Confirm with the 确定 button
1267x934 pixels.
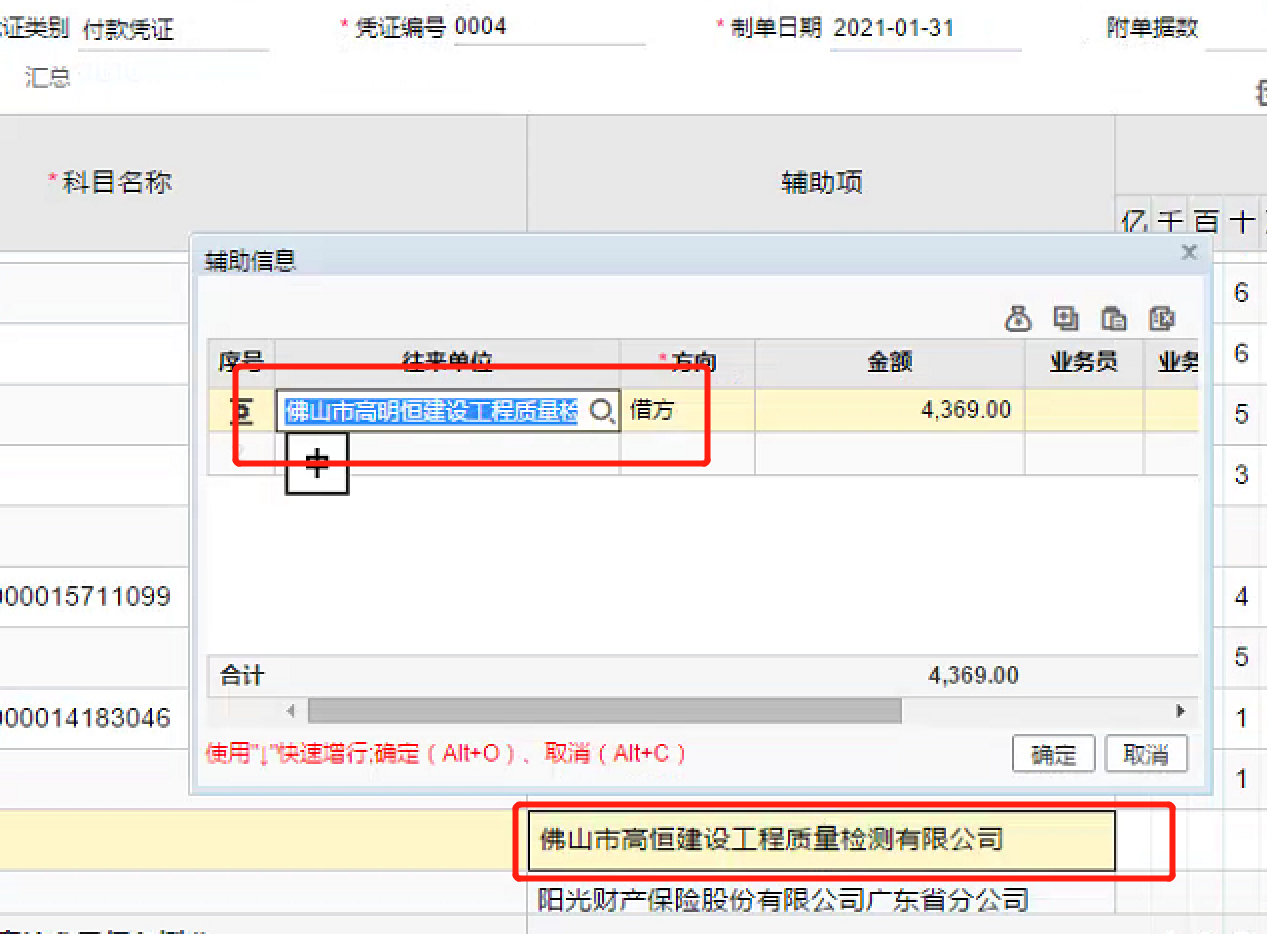coord(1054,754)
